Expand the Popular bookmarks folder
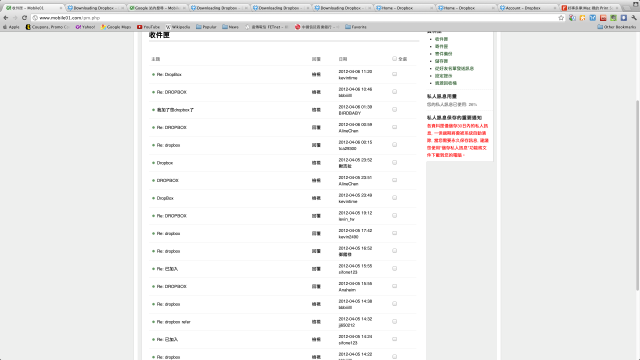 pos(206,27)
